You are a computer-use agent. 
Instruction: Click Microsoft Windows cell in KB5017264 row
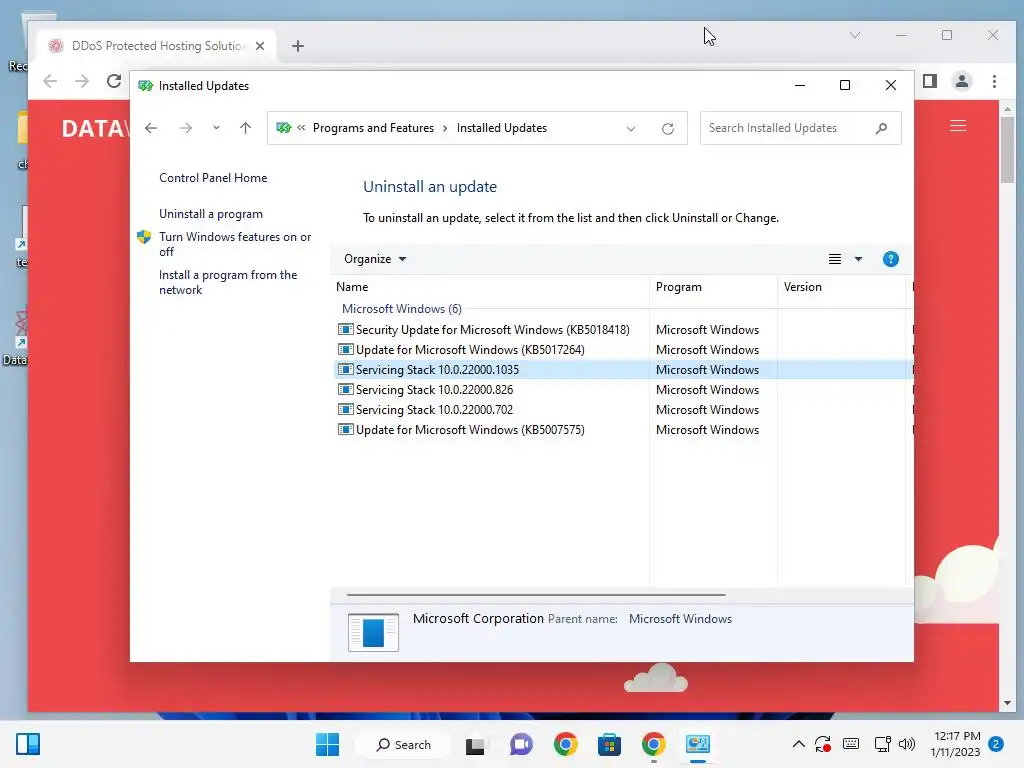707,350
